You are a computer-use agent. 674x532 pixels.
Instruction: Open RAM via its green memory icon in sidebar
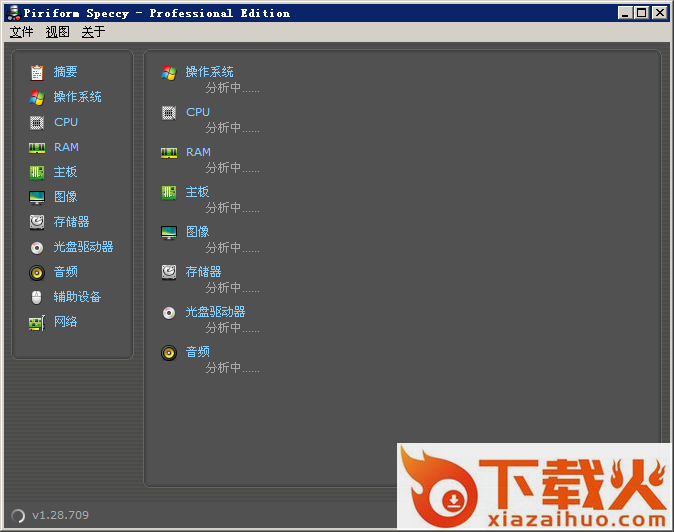click(37, 147)
